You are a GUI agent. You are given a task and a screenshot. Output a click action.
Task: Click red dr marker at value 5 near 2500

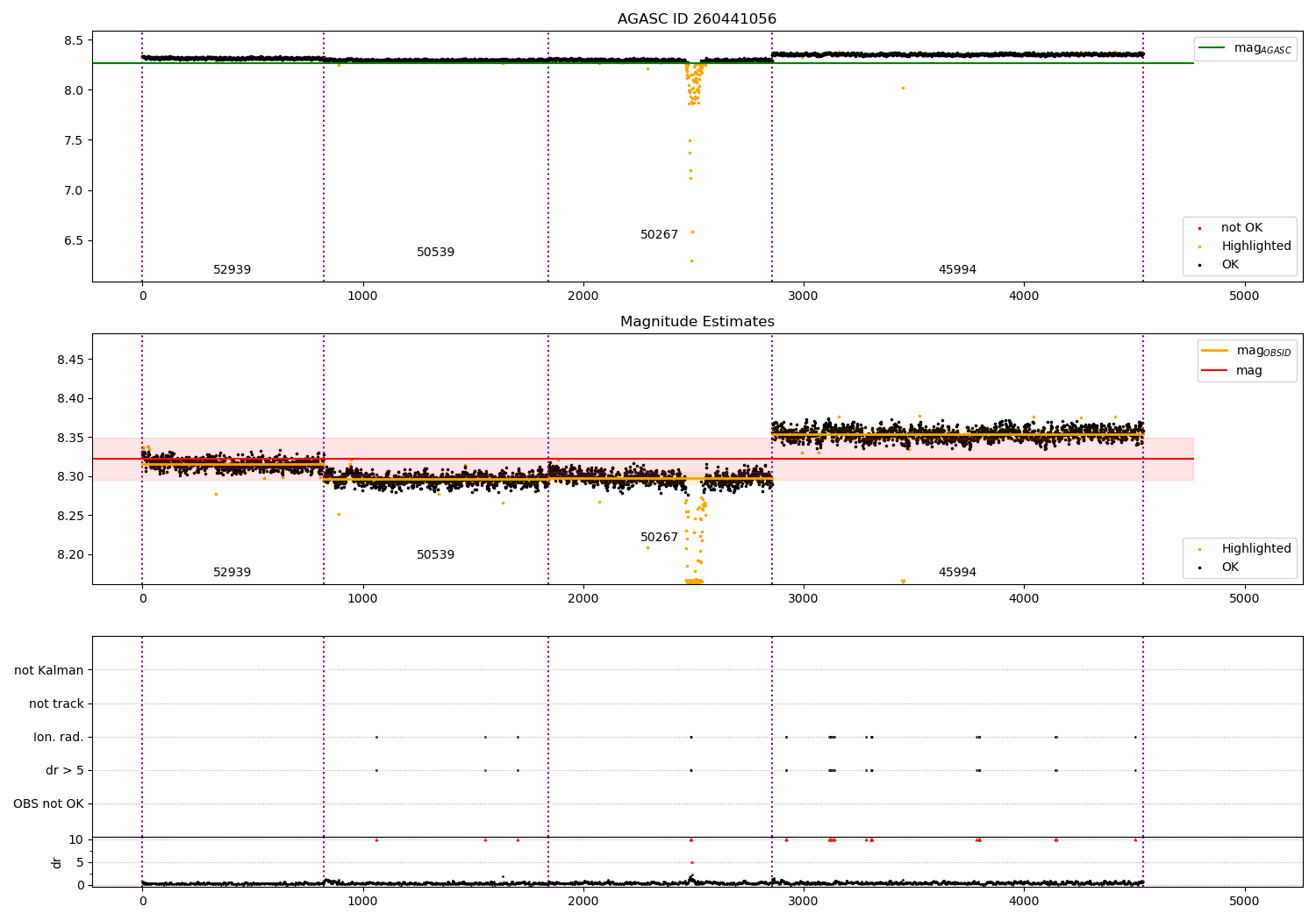tap(691, 862)
